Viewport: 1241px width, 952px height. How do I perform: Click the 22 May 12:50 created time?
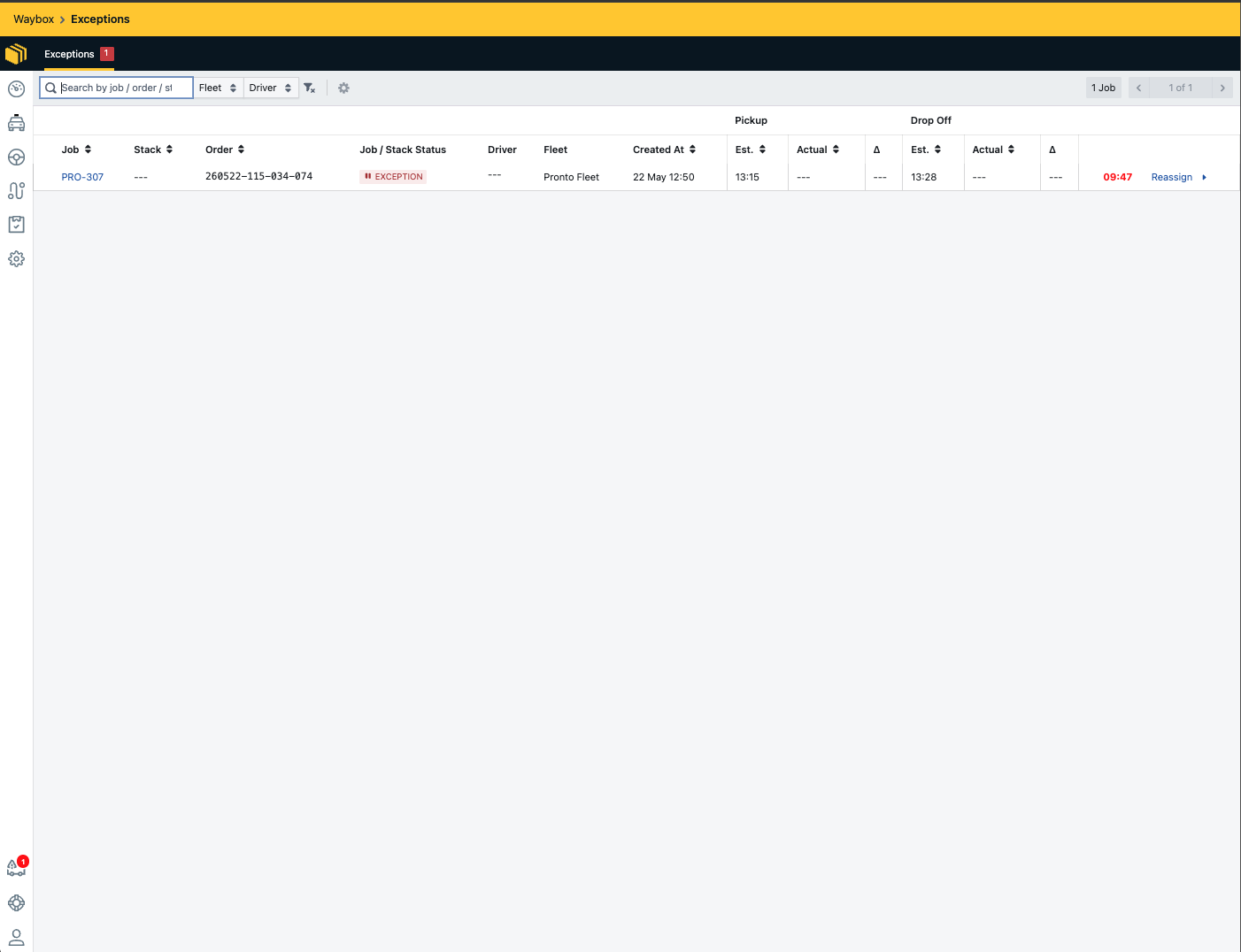tap(664, 177)
